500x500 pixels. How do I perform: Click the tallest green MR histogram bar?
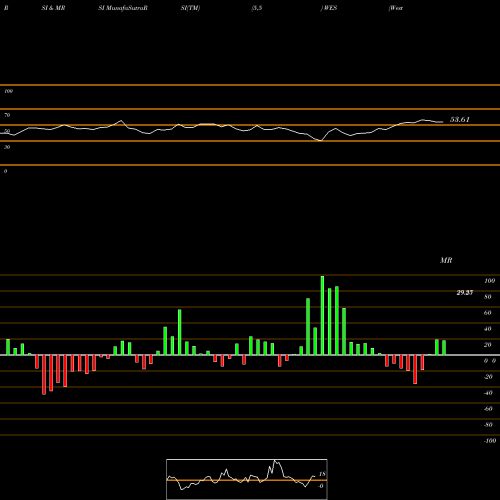(322, 315)
